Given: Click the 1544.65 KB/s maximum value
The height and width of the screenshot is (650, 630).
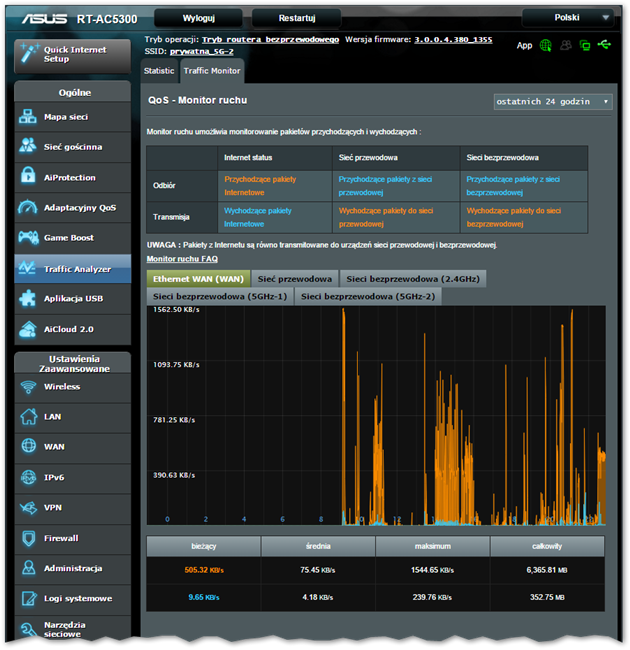Looking at the screenshot, I should click(x=432, y=570).
